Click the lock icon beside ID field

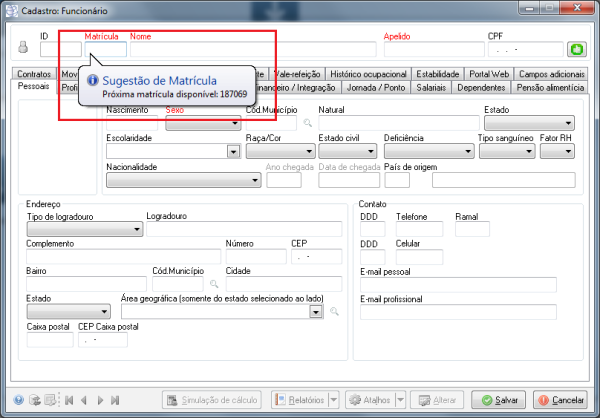[25, 48]
